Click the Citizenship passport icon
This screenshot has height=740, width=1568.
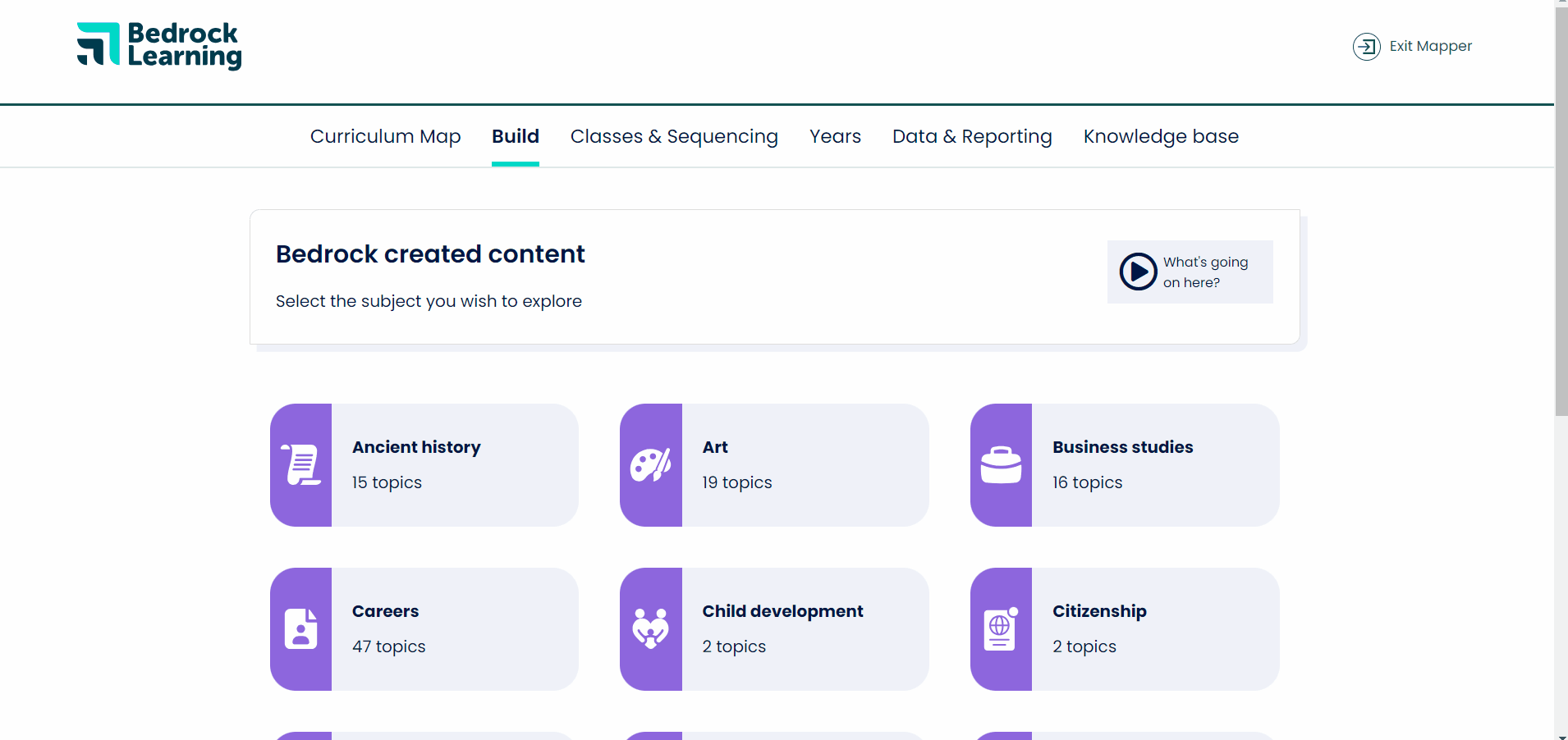pos(1001,629)
